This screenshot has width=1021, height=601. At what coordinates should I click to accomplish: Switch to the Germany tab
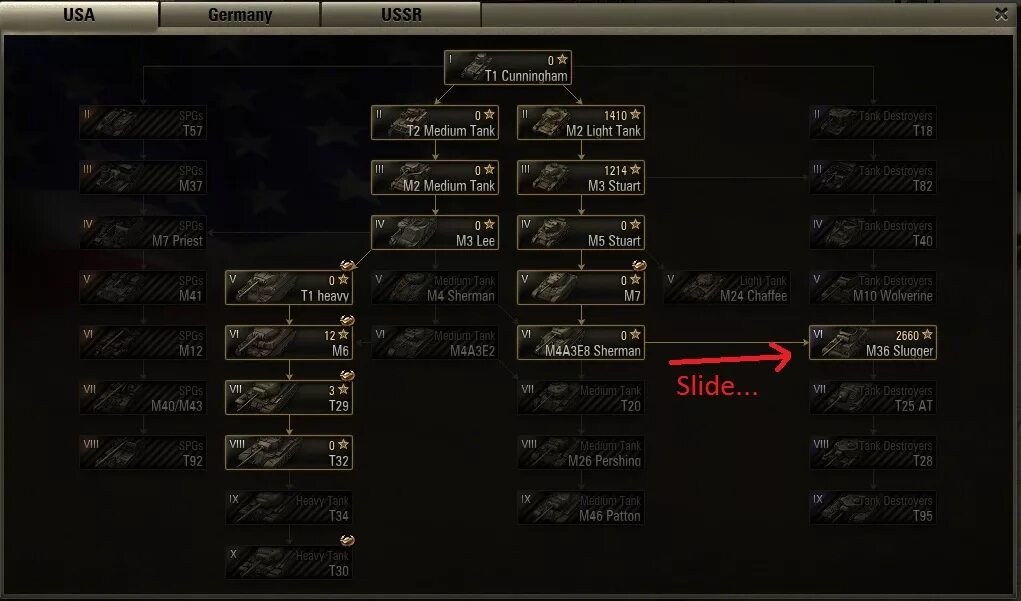pyautogui.click(x=240, y=14)
